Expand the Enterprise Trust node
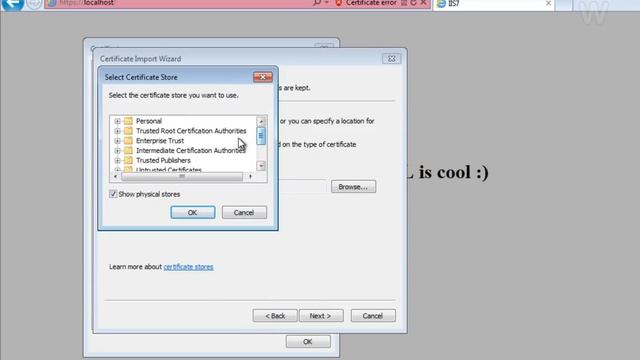The width and height of the screenshot is (640, 360). [x=118, y=141]
